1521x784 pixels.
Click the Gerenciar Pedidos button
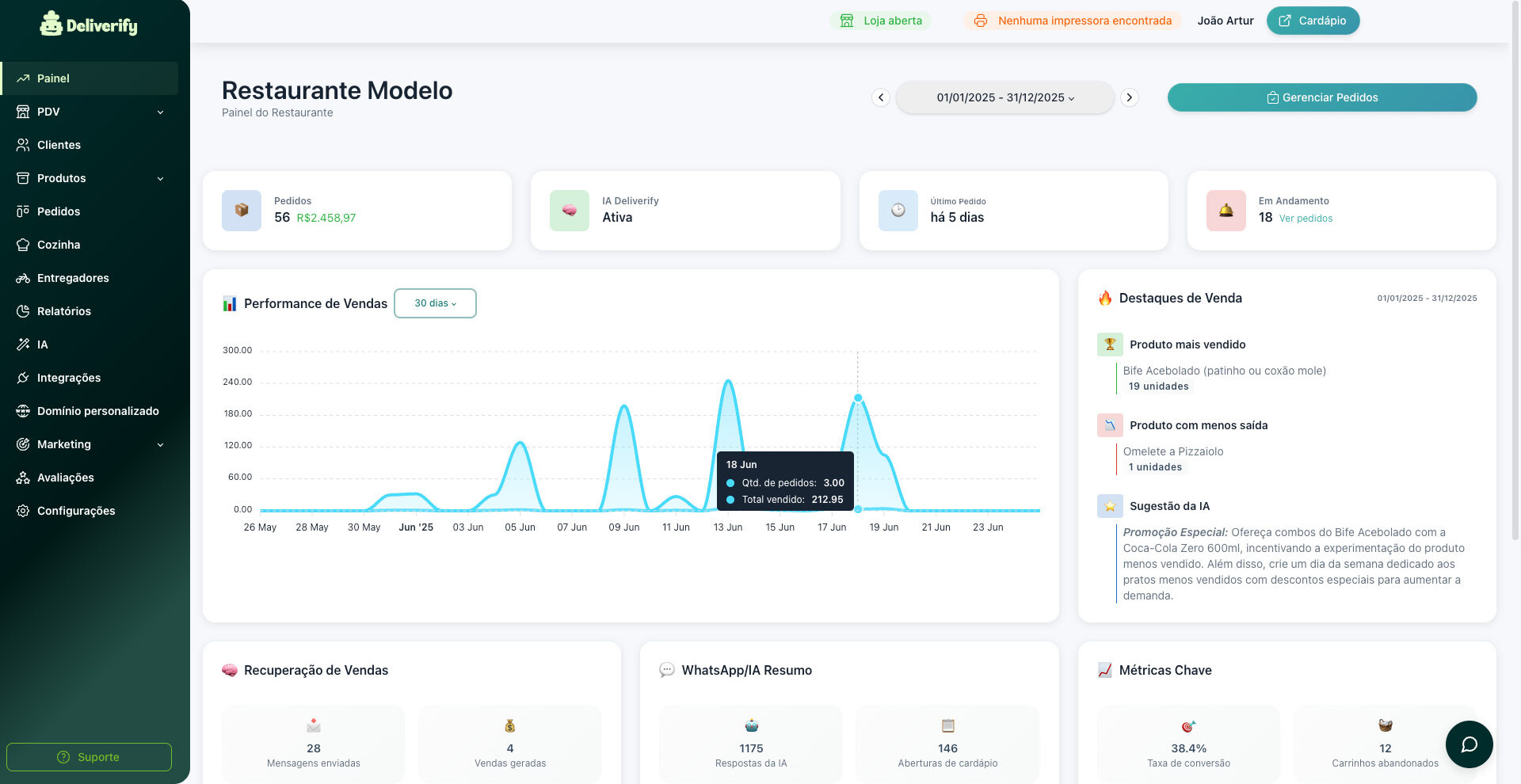pyautogui.click(x=1321, y=97)
